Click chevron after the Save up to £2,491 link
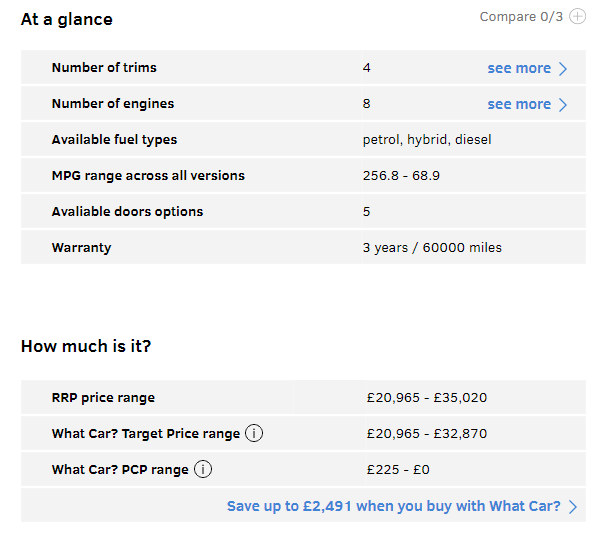Screen dimensions: 608x534 pyautogui.click(x=573, y=506)
